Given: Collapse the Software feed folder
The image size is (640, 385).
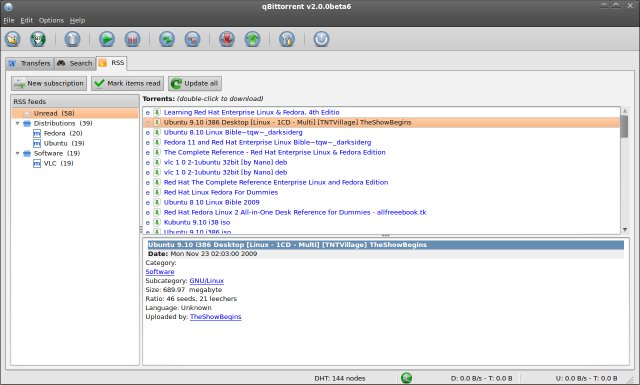Looking at the screenshot, I should click(18, 154).
